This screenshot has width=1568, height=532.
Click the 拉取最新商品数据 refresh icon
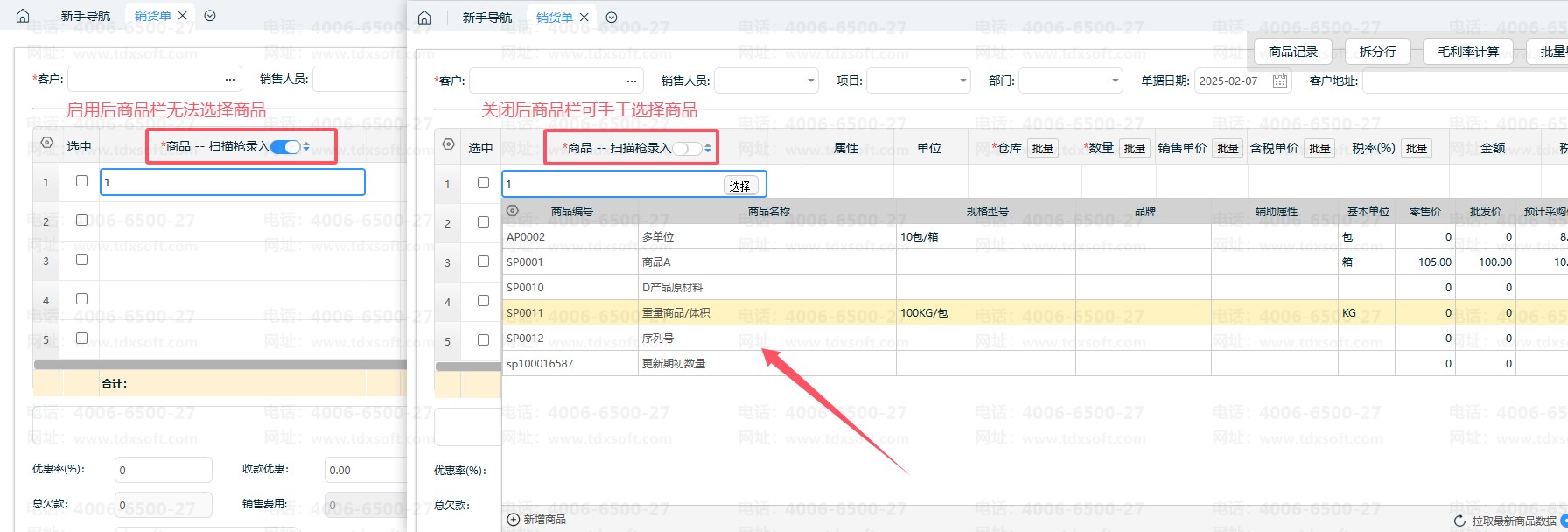pos(1459,521)
